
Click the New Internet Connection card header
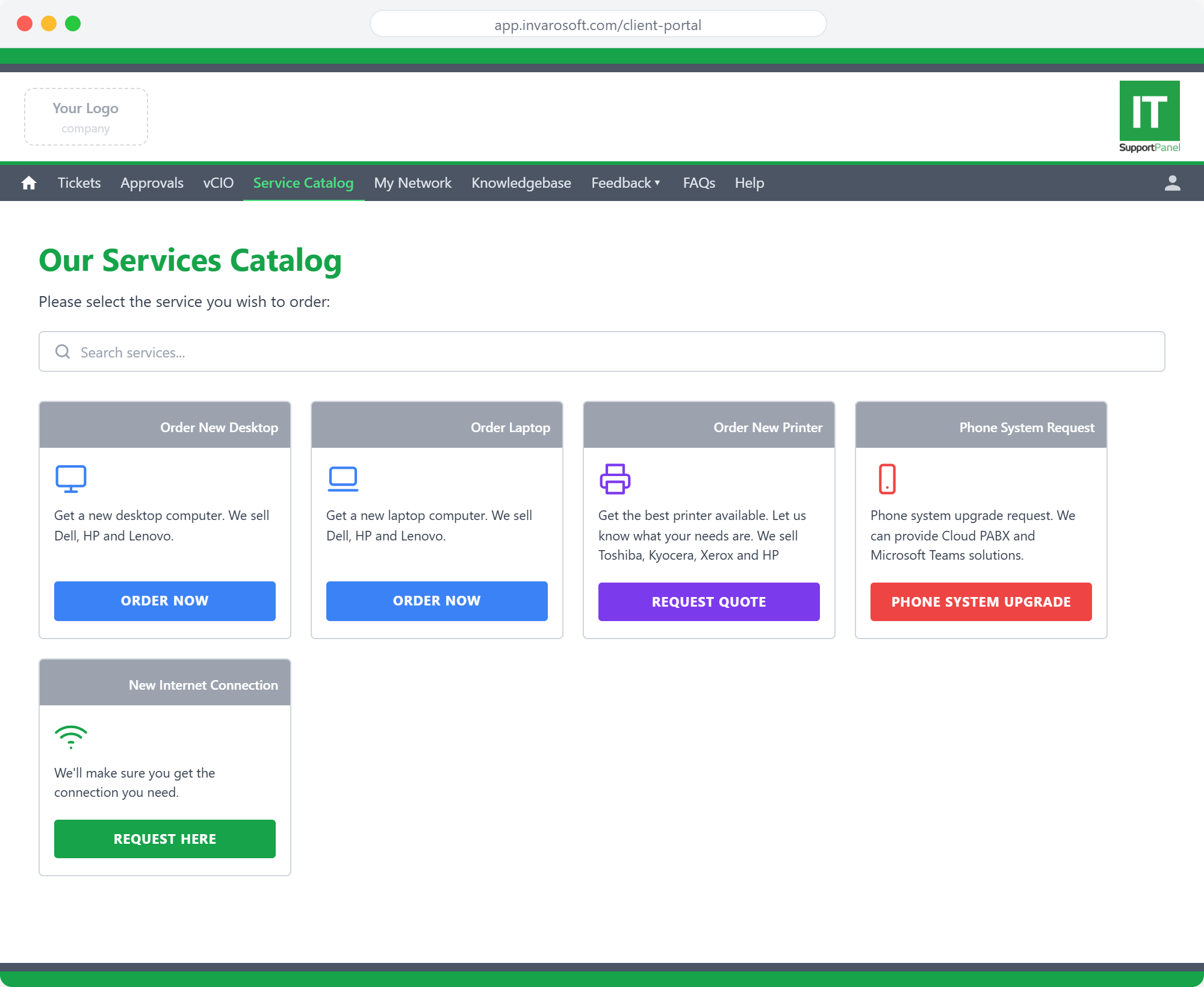coord(165,682)
